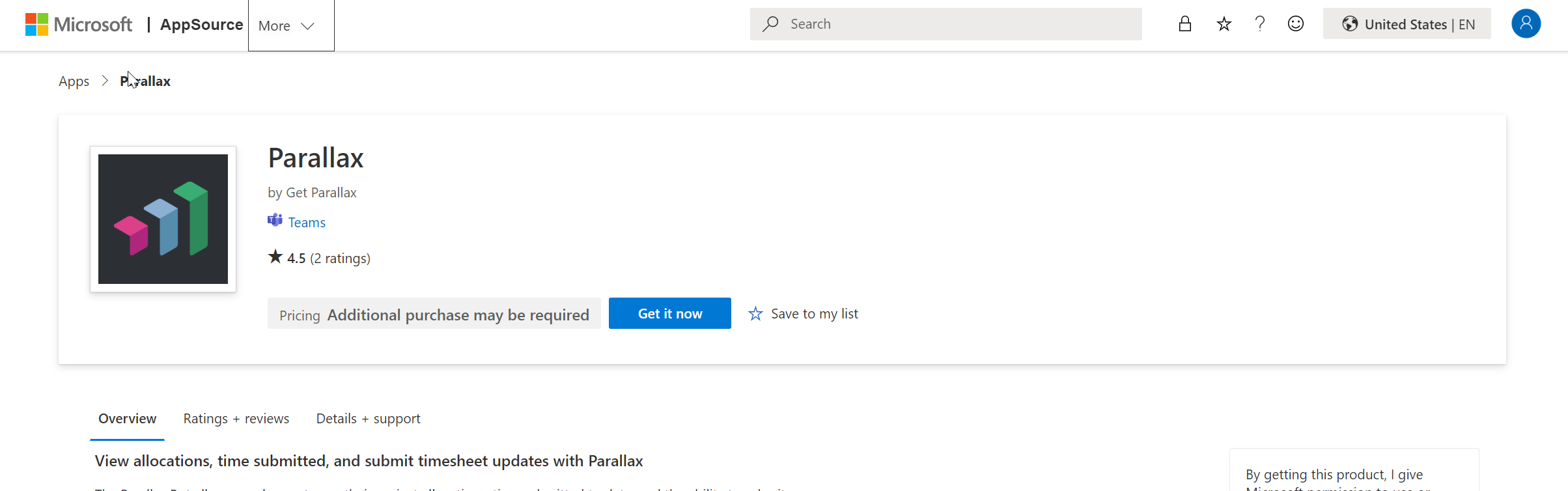Open the help question mark icon
The width and height of the screenshot is (1568, 491).
(1260, 24)
